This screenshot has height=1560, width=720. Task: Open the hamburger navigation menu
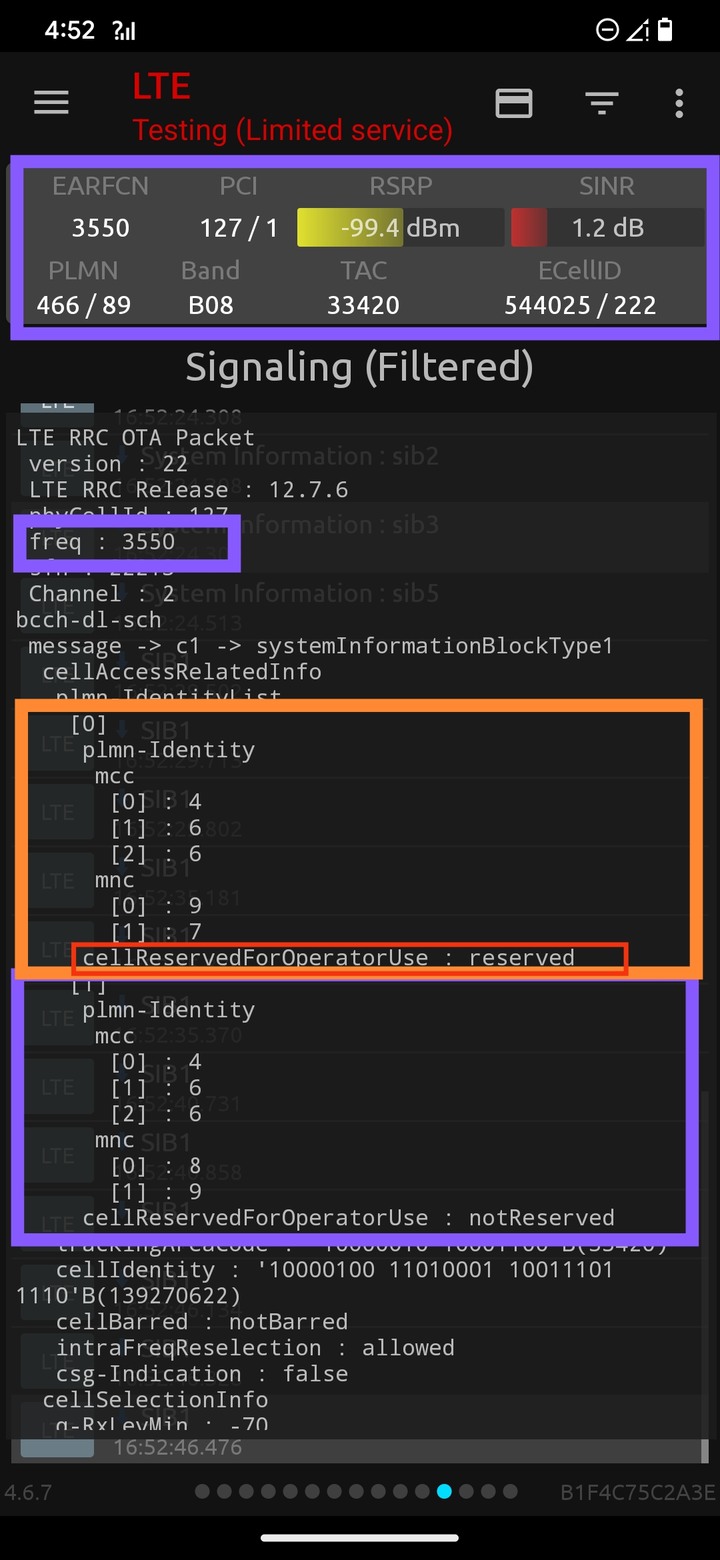point(51,103)
